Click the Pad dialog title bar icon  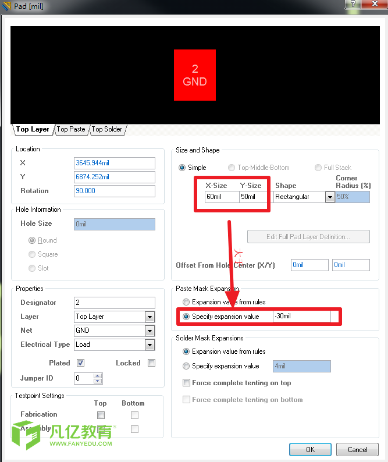(x=7, y=6)
